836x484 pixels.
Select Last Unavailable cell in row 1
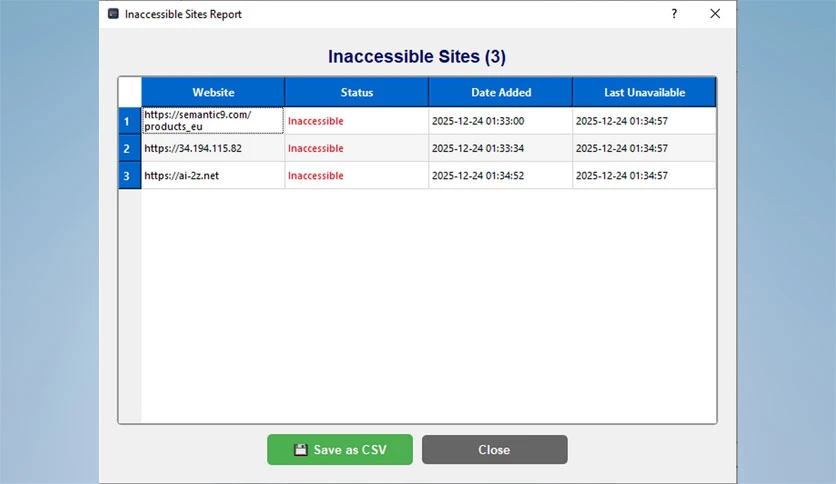pyautogui.click(x=644, y=121)
